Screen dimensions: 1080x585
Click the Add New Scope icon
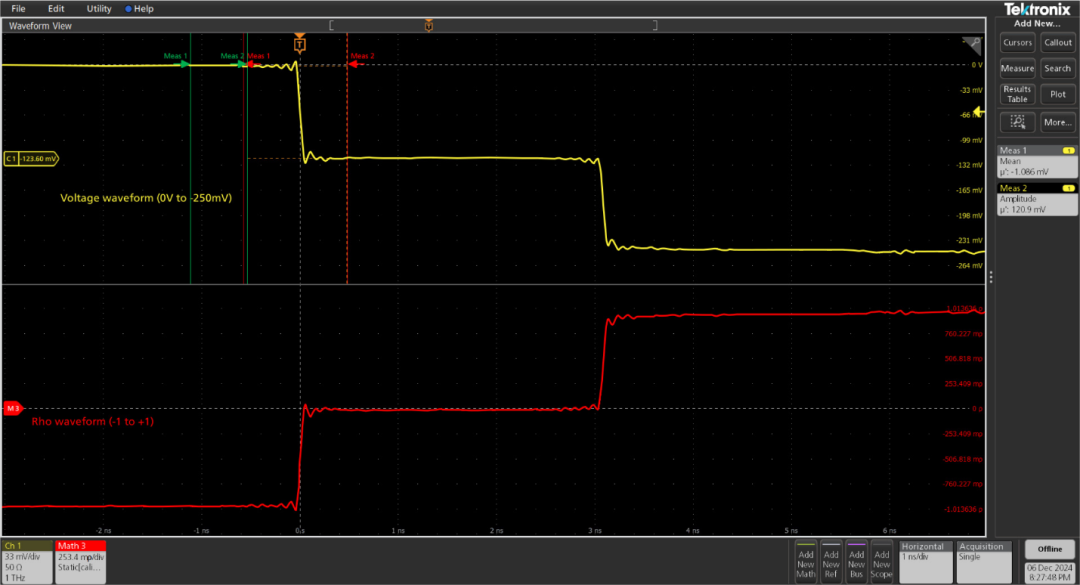881,560
